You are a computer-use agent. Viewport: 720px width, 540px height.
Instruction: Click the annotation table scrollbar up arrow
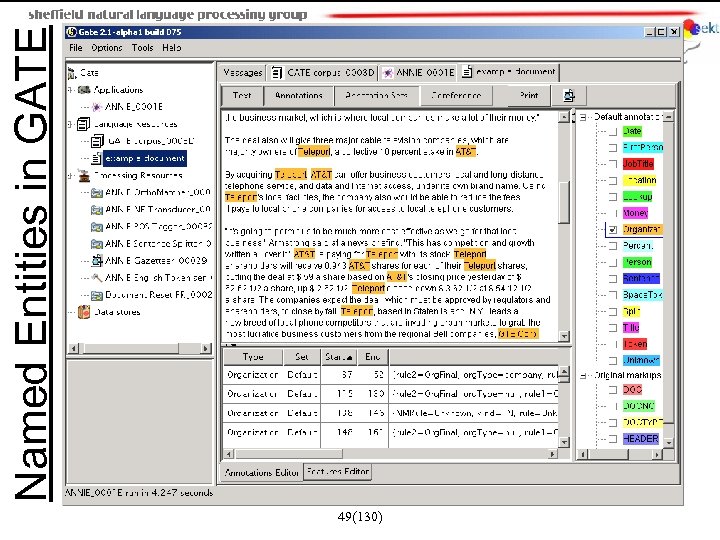coord(564,371)
